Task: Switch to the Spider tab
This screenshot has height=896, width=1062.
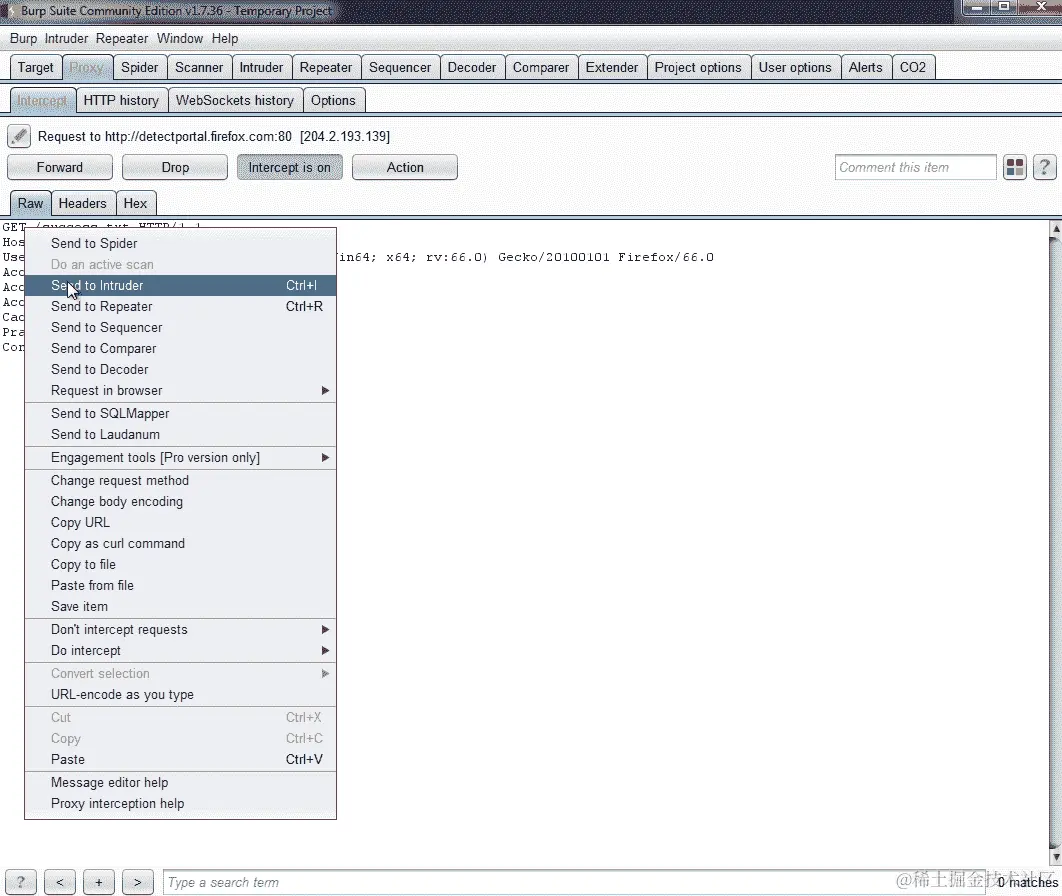Action: [140, 67]
